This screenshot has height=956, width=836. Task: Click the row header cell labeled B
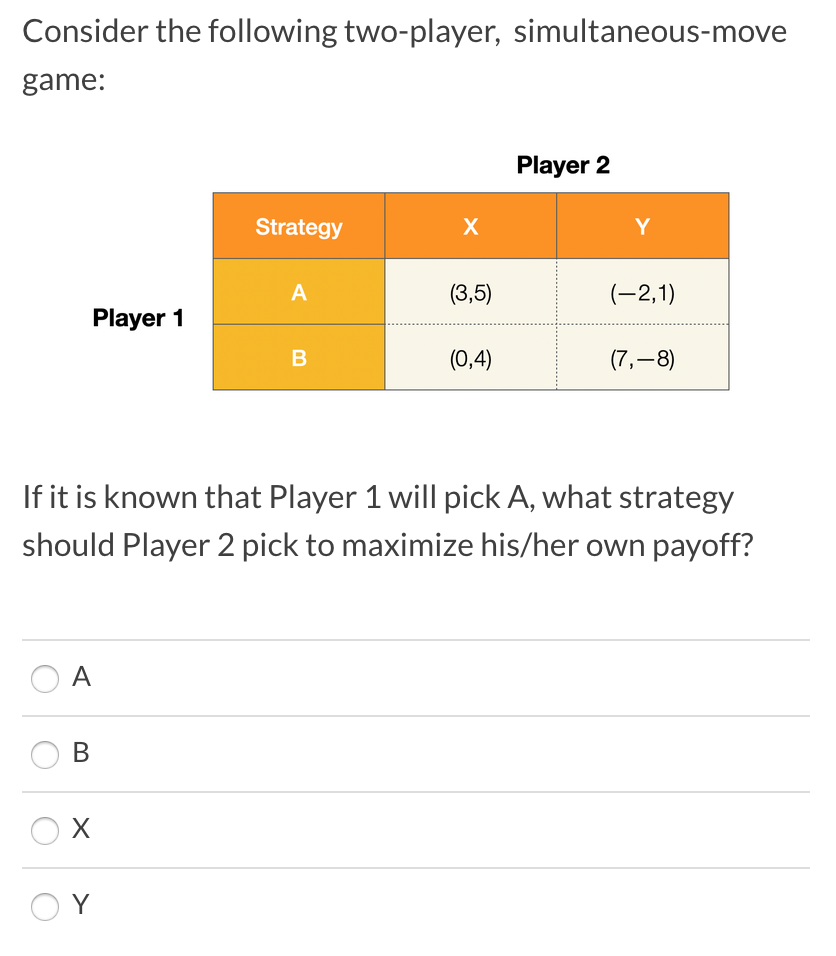298,358
